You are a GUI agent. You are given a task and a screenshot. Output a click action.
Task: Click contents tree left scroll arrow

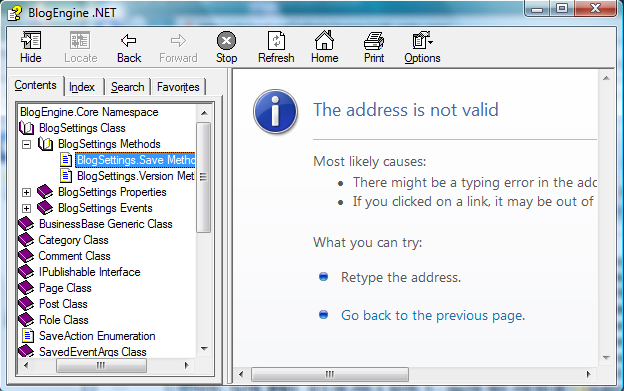click(26, 365)
